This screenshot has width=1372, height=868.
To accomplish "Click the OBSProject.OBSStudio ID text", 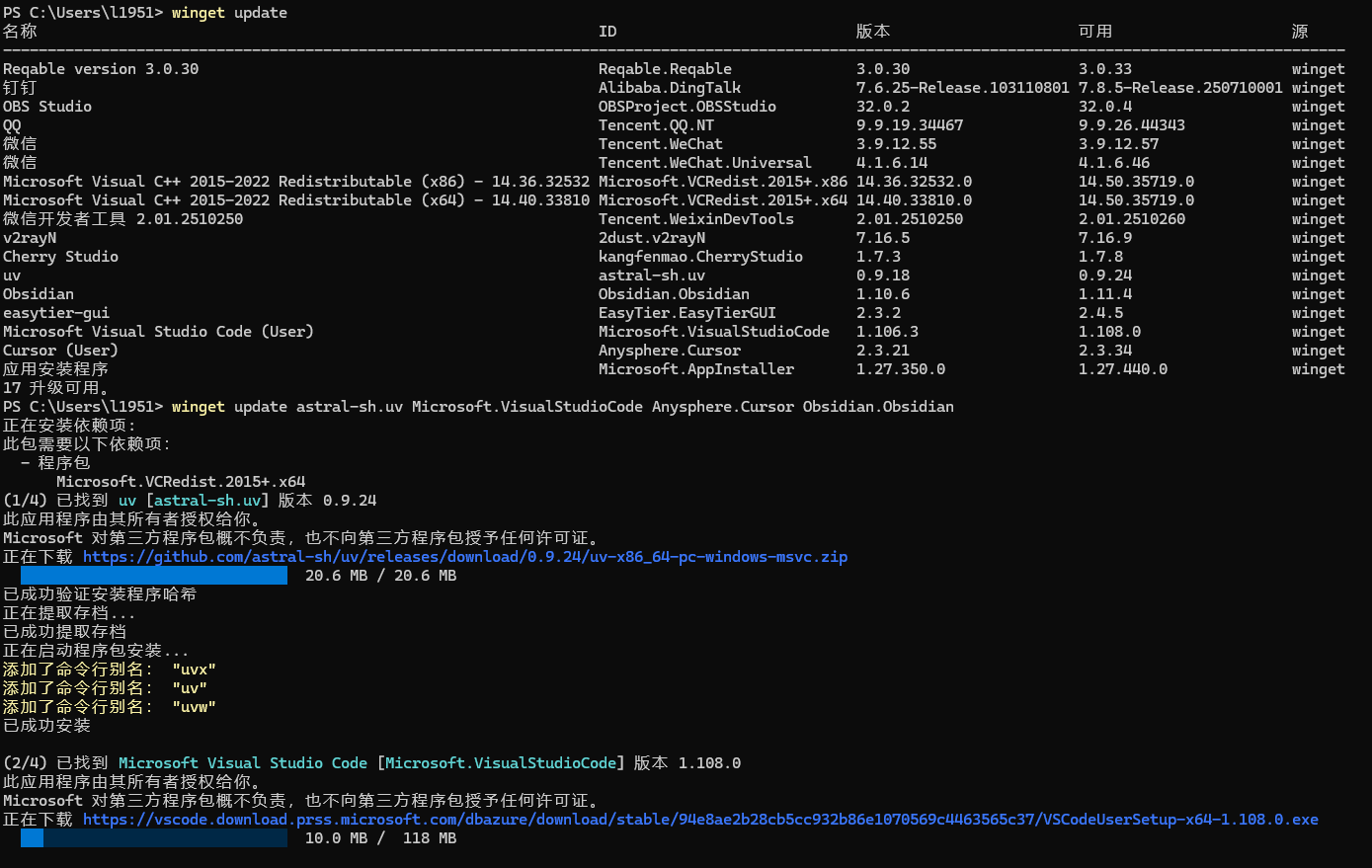I will coord(687,107).
